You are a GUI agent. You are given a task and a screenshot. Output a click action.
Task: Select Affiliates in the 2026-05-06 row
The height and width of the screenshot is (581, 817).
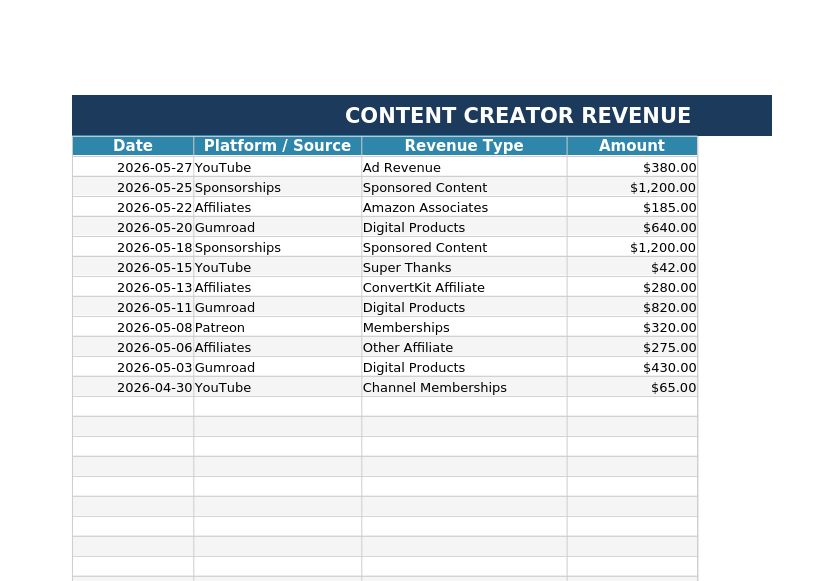tap(277, 348)
